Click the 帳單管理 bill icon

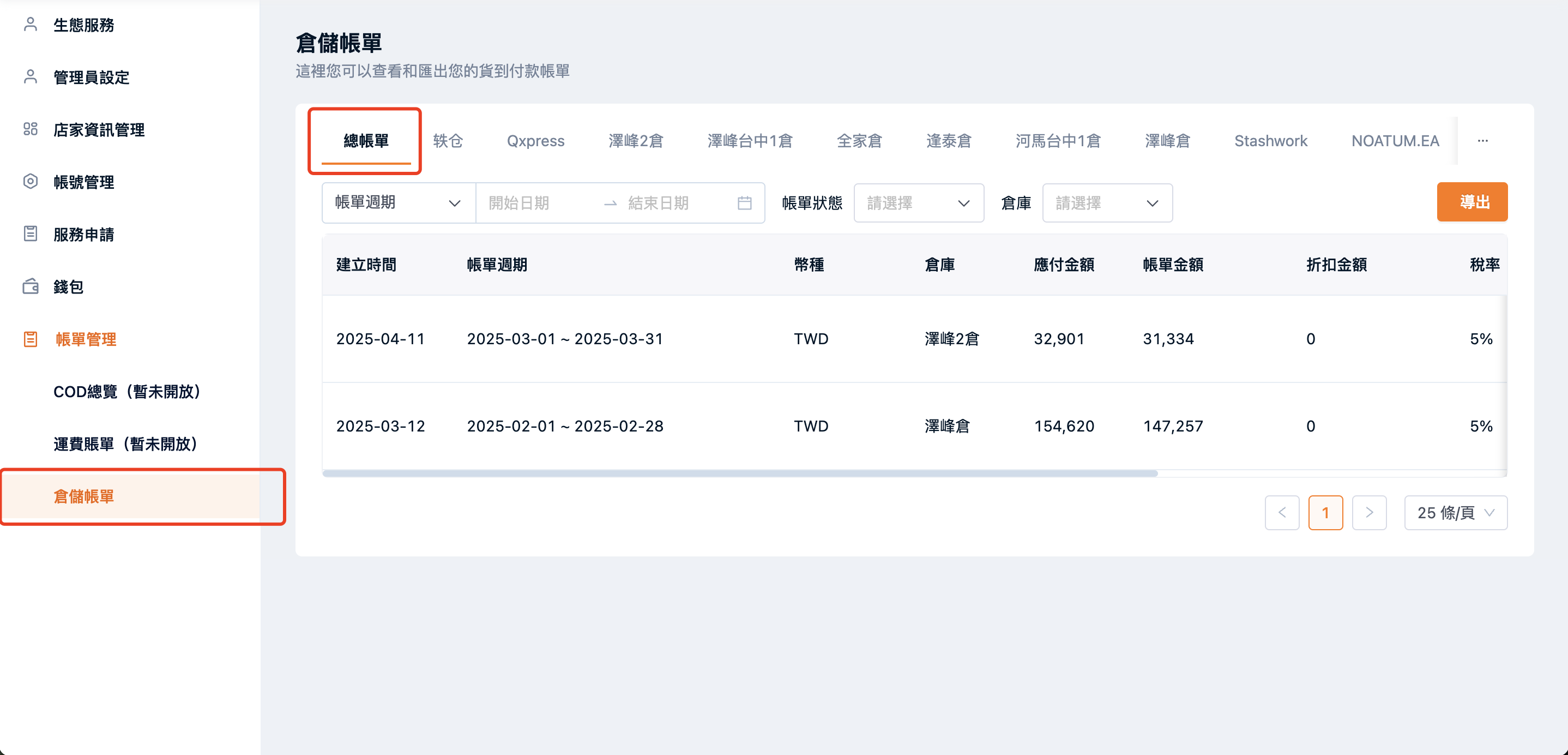31,339
